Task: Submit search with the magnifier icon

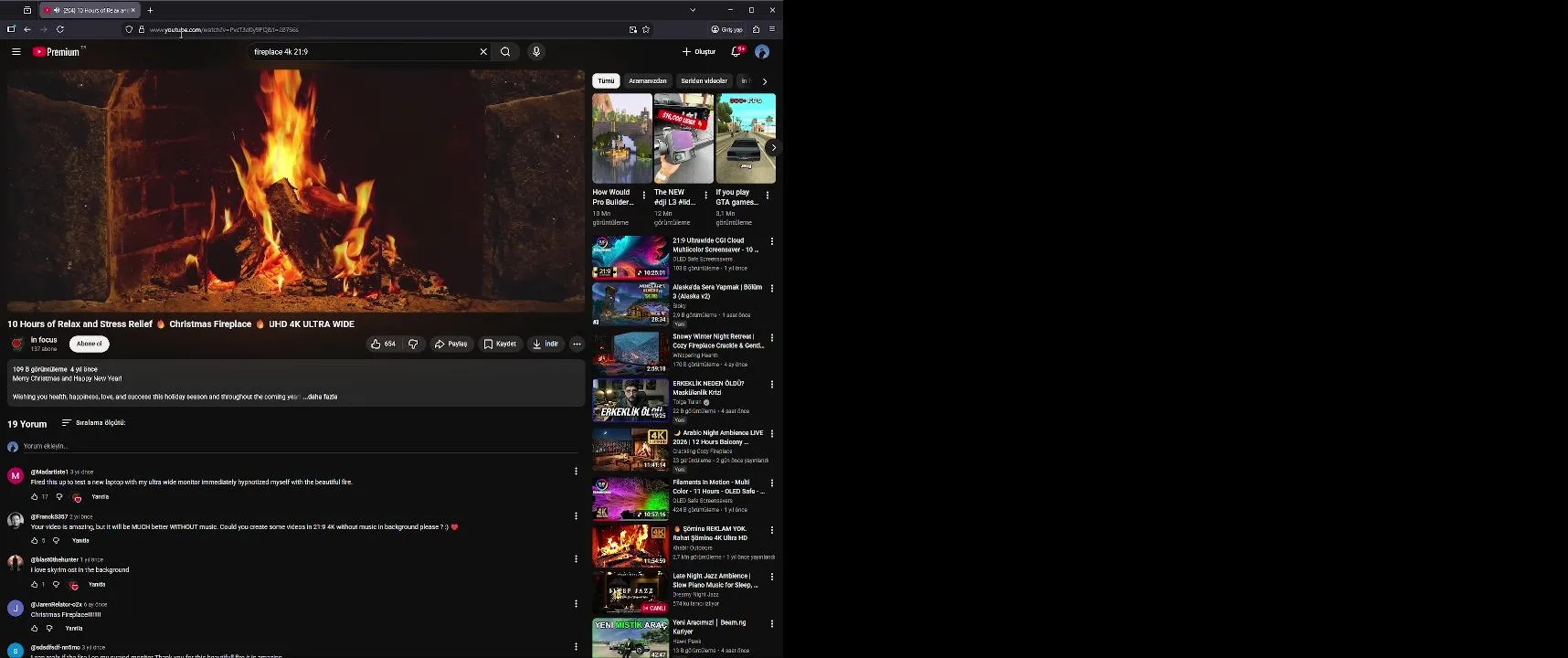Action: [505, 52]
